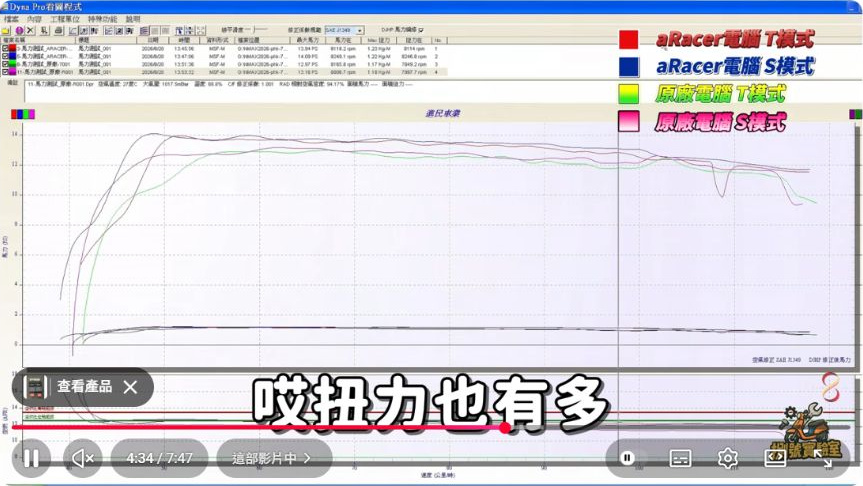Image resolution: width=863 pixels, height=486 pixels.
Task: Open the 說明 menu
Action: click(x=133, y=19)
